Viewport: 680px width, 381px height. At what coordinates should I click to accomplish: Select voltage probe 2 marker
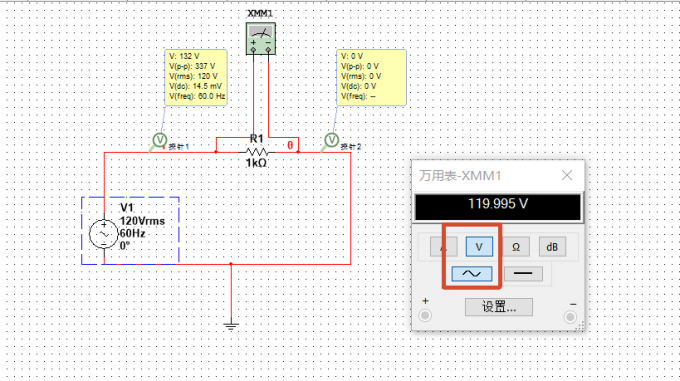click(332, 140)
